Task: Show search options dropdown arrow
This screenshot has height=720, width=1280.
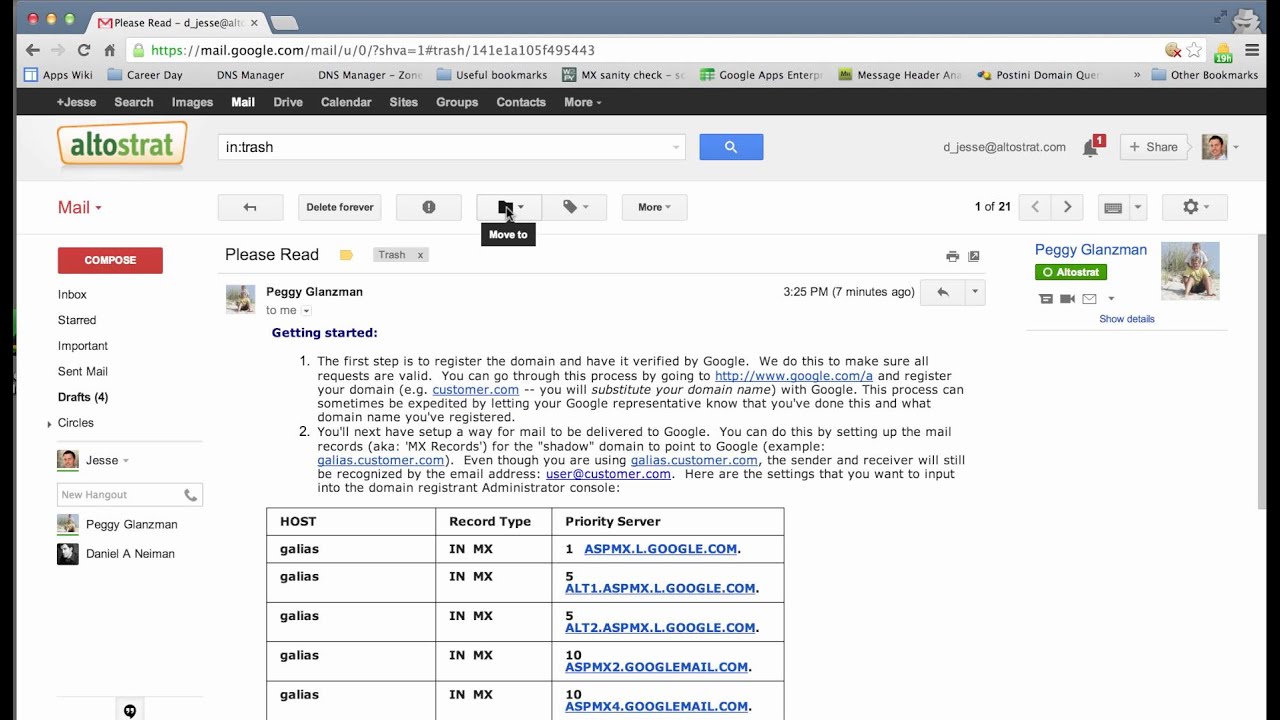Action: pyautogui.click(x=676, y=148)
